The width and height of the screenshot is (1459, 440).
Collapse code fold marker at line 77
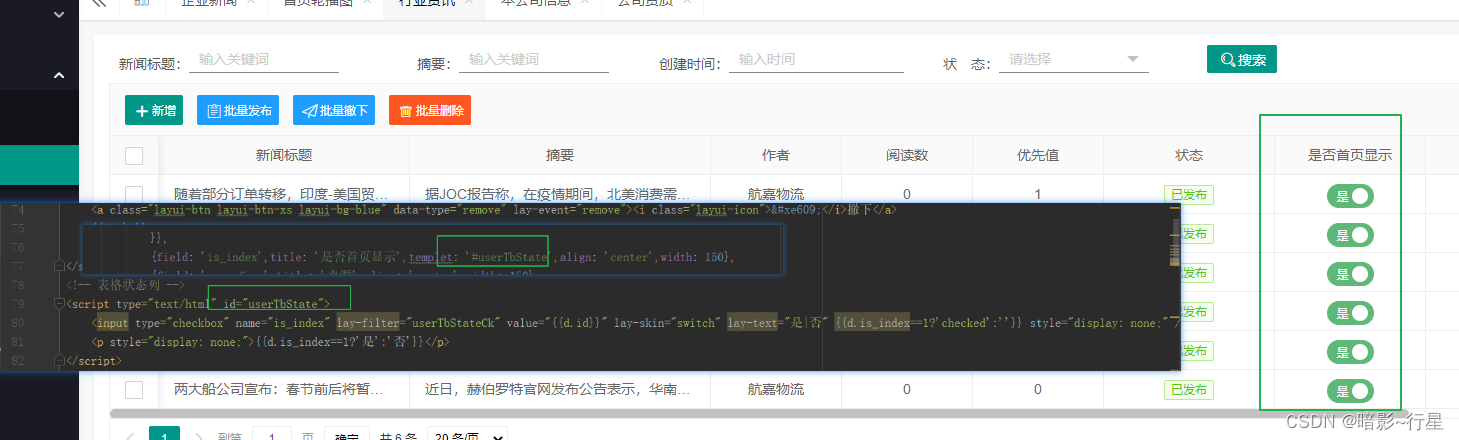(58, 266)
